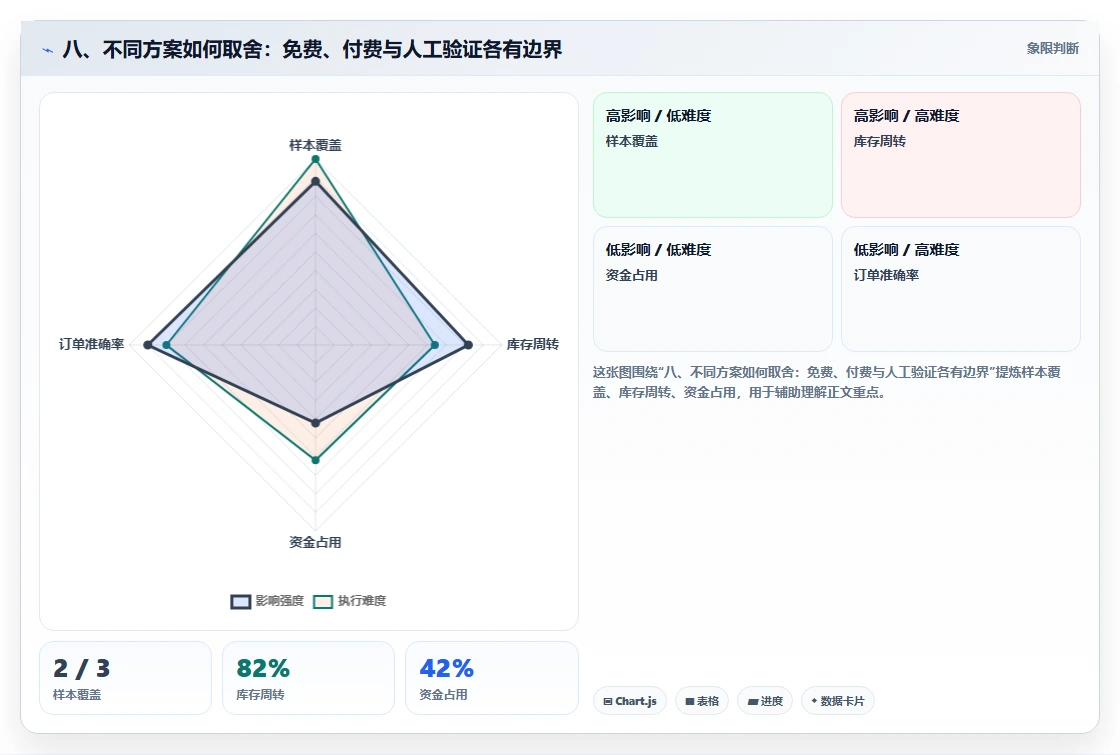Click the 资金占用 radar axis label
This screenshot has width=1120, height=755.
click(315, 542)
